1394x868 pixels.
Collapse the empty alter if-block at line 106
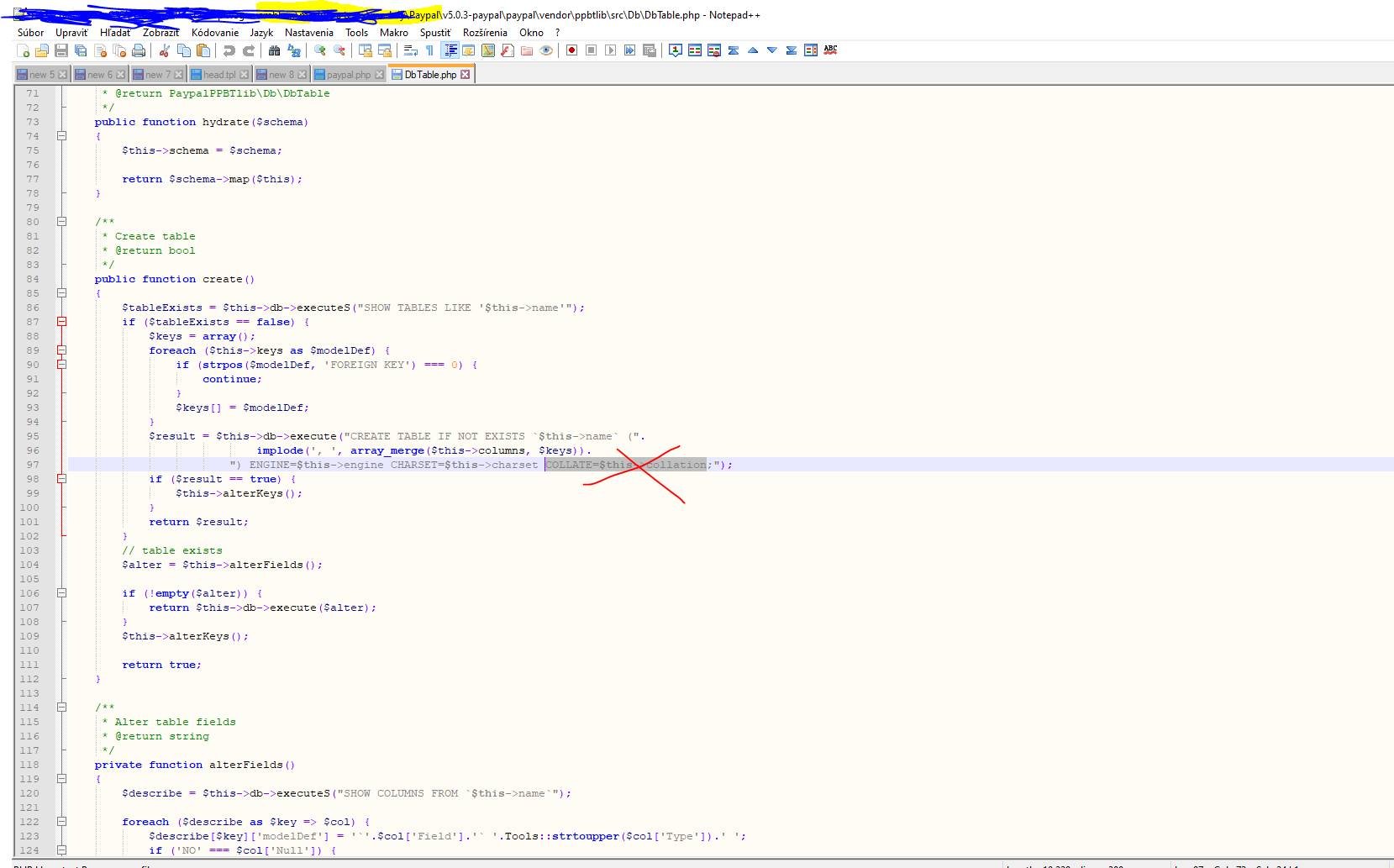click(x=61, y=593)
